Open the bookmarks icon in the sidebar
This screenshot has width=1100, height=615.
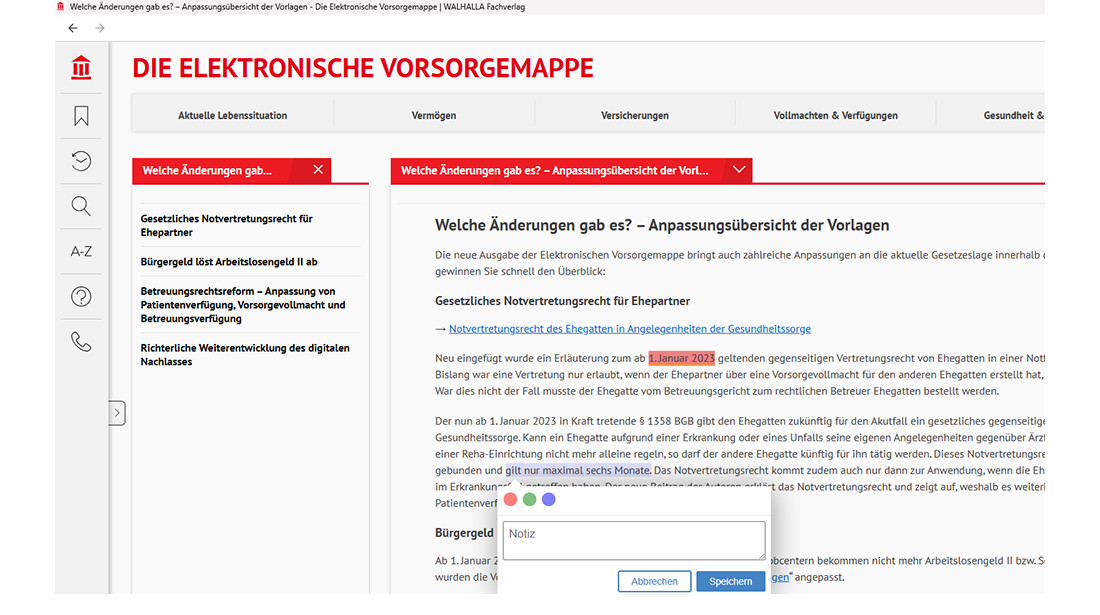tap(81, 116)
